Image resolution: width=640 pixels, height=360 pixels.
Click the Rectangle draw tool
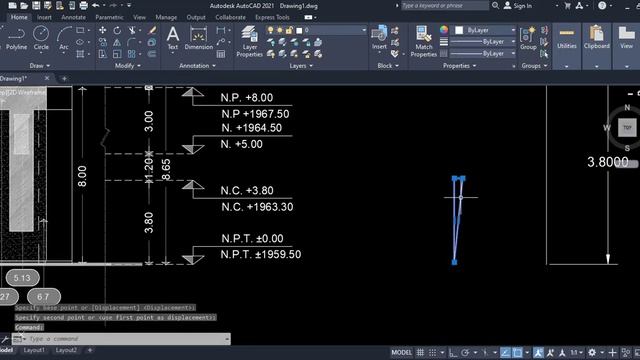(x=80, y=30)
